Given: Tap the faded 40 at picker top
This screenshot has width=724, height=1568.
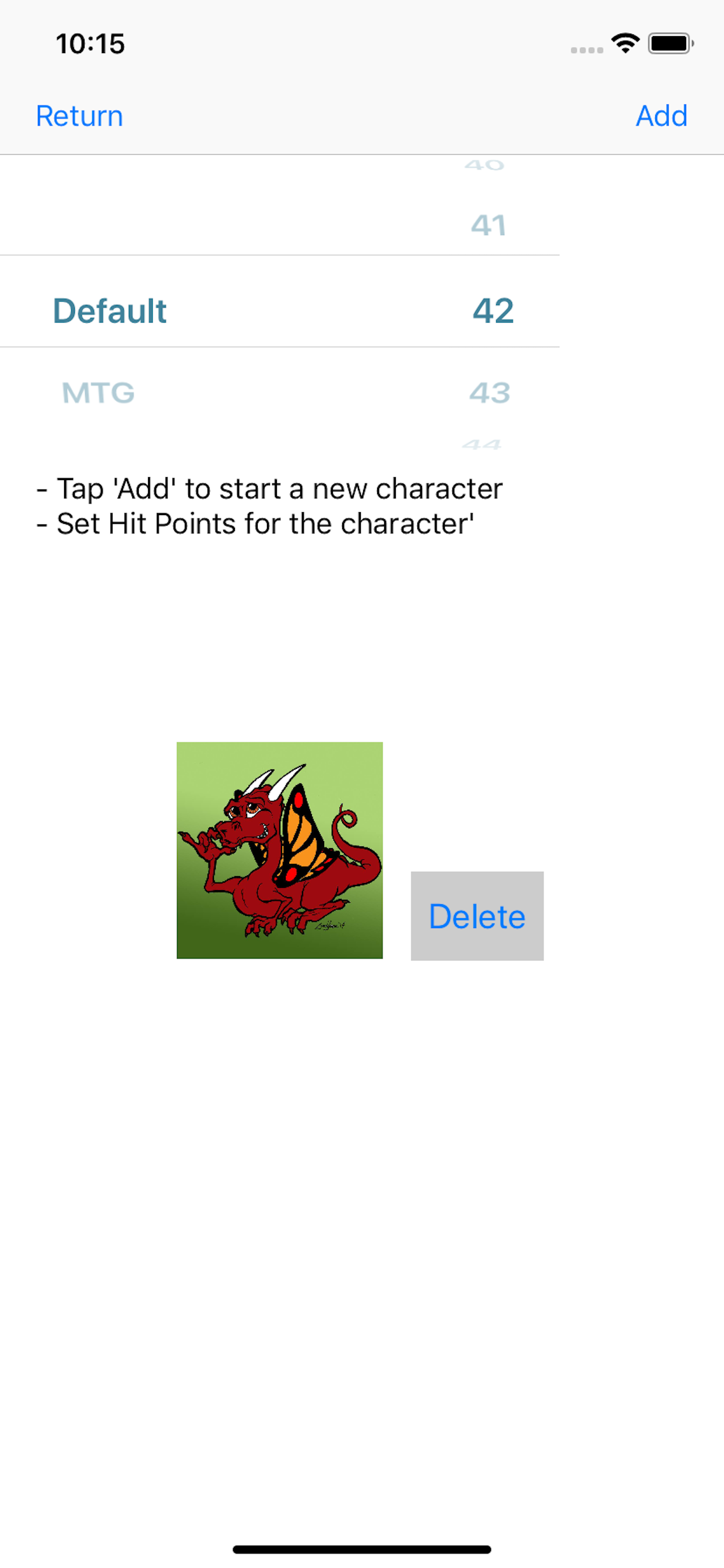Looking at the screenshot, I should [x=484, y=164].
